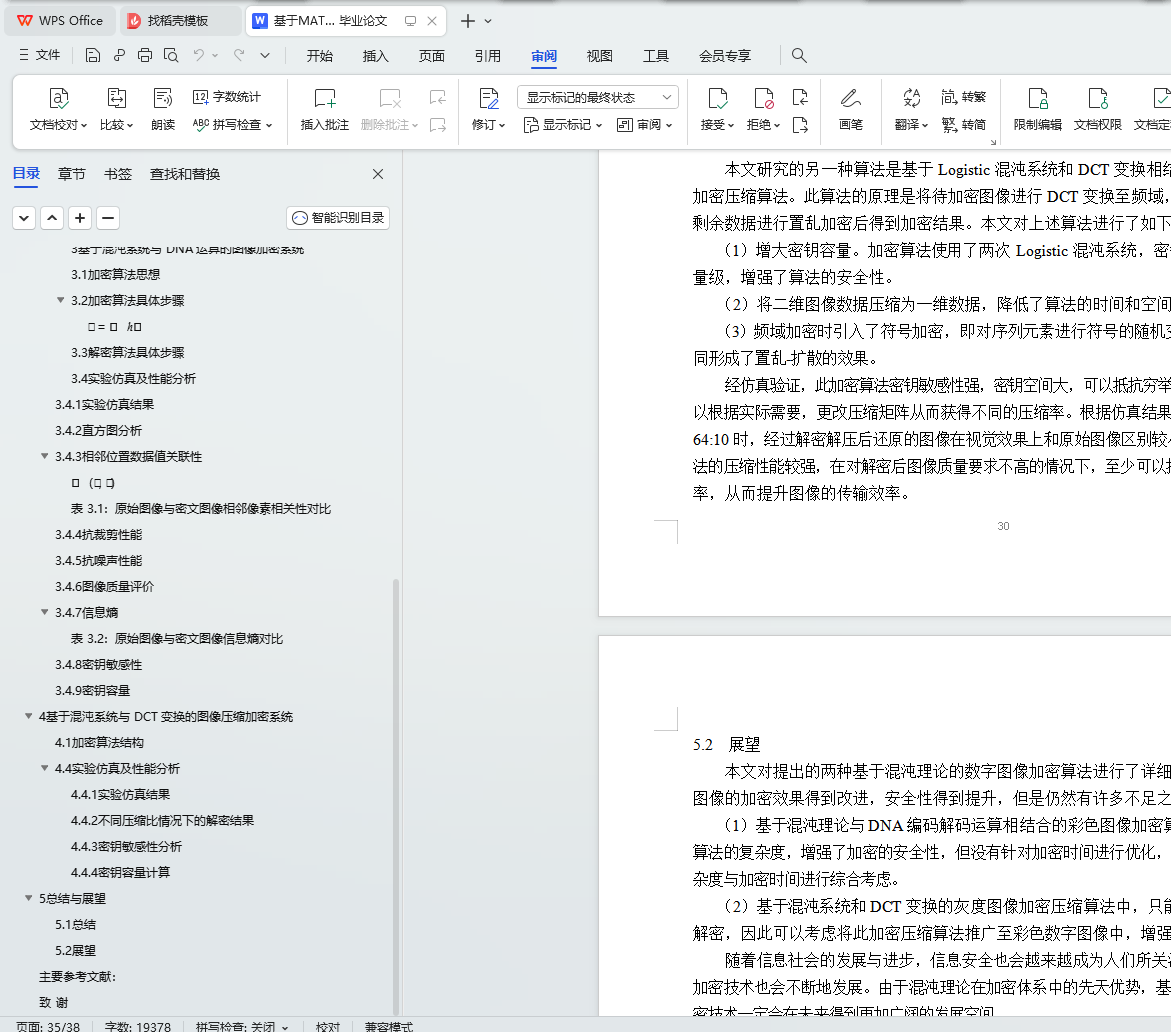The width and height of the screenshot is (1171, 1032).
Task: Convert text with 繁转简
Action: tap(963, 125)
